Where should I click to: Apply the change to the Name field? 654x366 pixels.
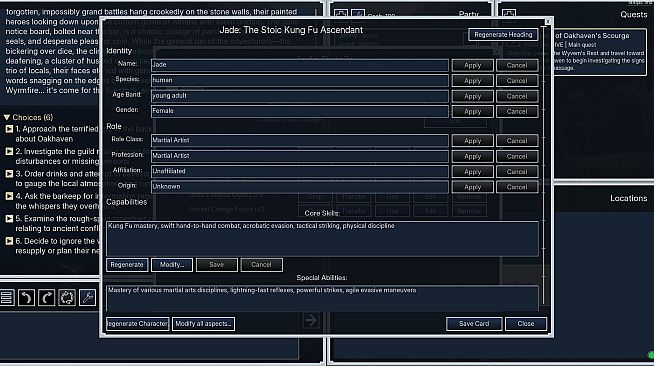tap(473, 65)
